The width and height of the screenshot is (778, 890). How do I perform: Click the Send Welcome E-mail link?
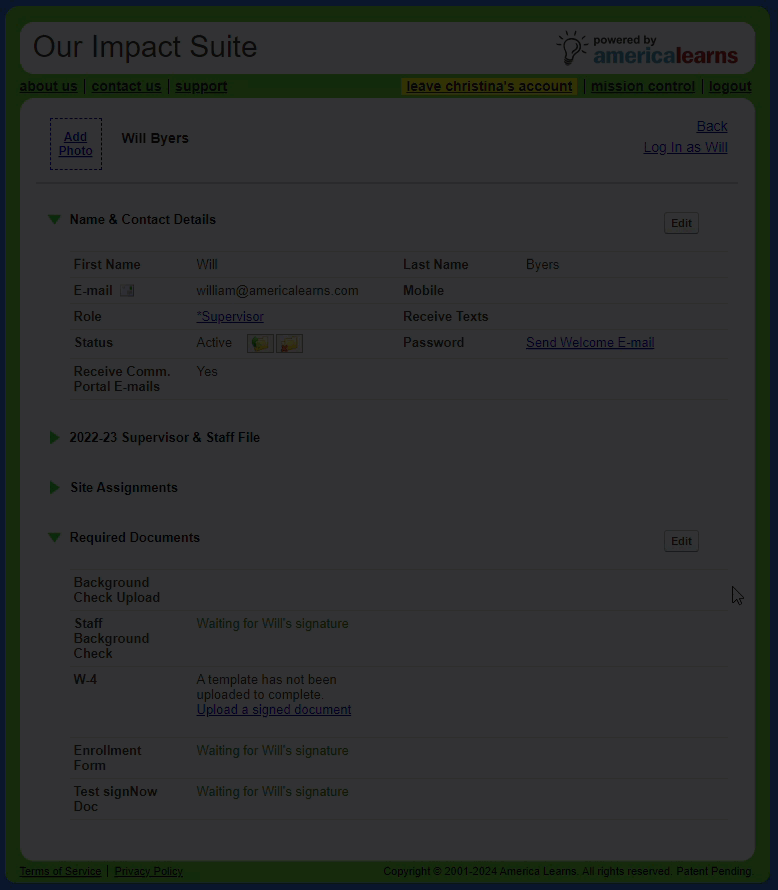tap(590, 343)
